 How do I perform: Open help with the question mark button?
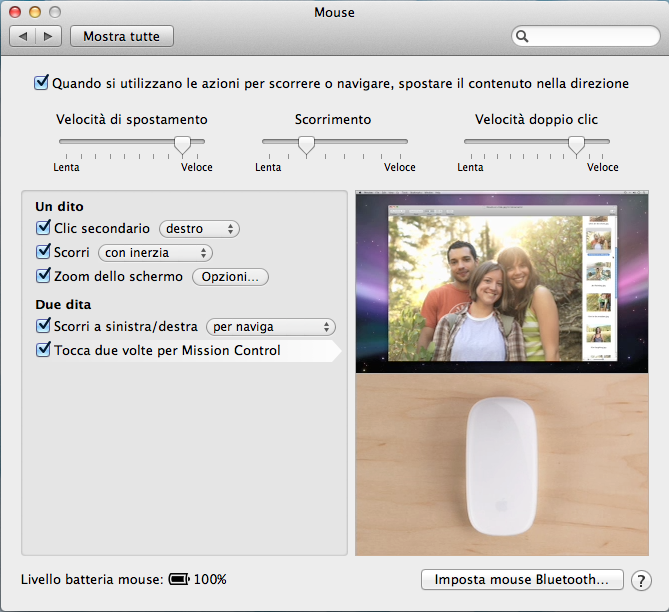point(641,580)
